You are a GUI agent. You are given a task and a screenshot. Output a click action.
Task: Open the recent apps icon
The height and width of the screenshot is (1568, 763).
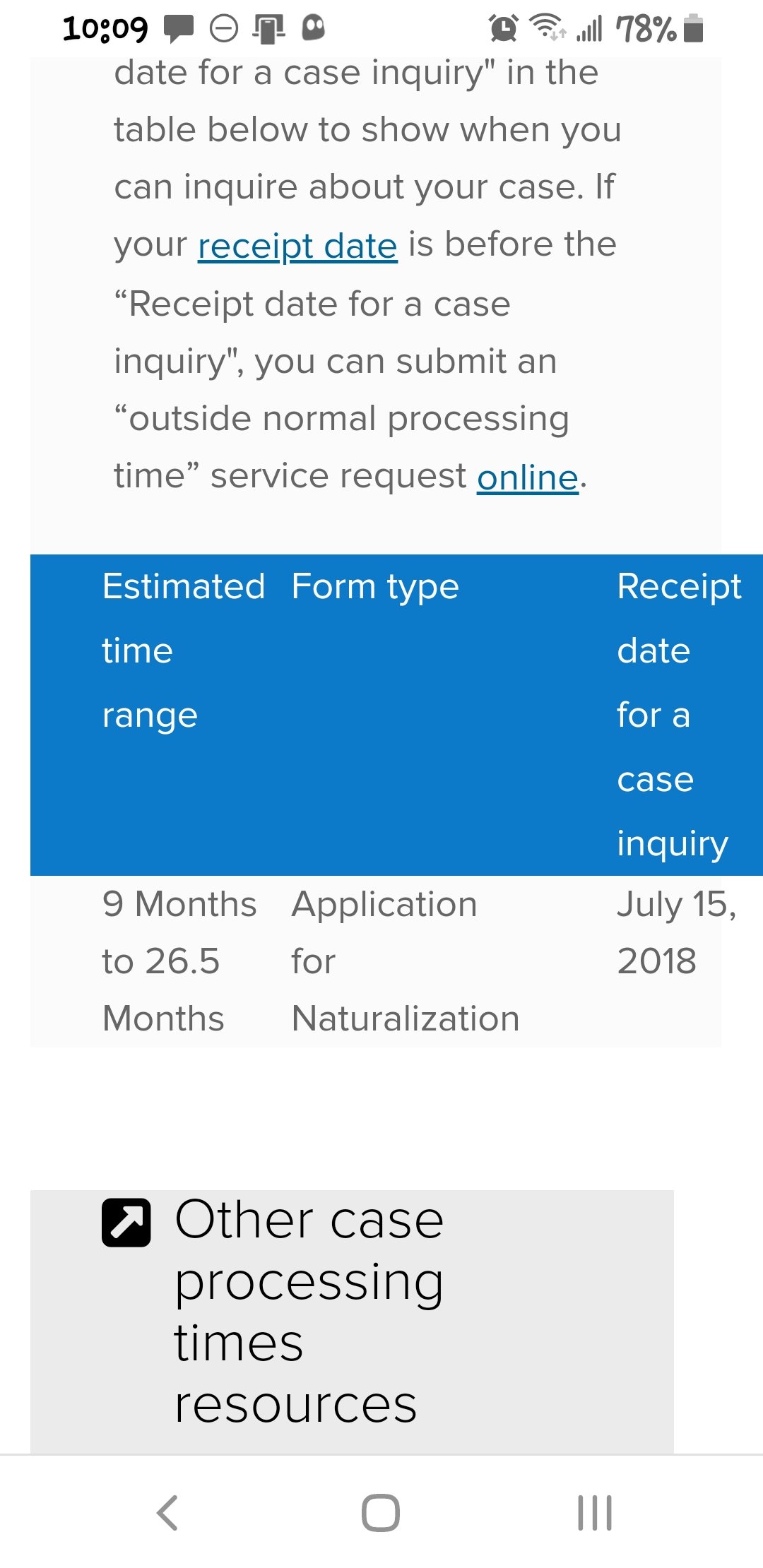pyautogui.click(x=594, y=1513)
